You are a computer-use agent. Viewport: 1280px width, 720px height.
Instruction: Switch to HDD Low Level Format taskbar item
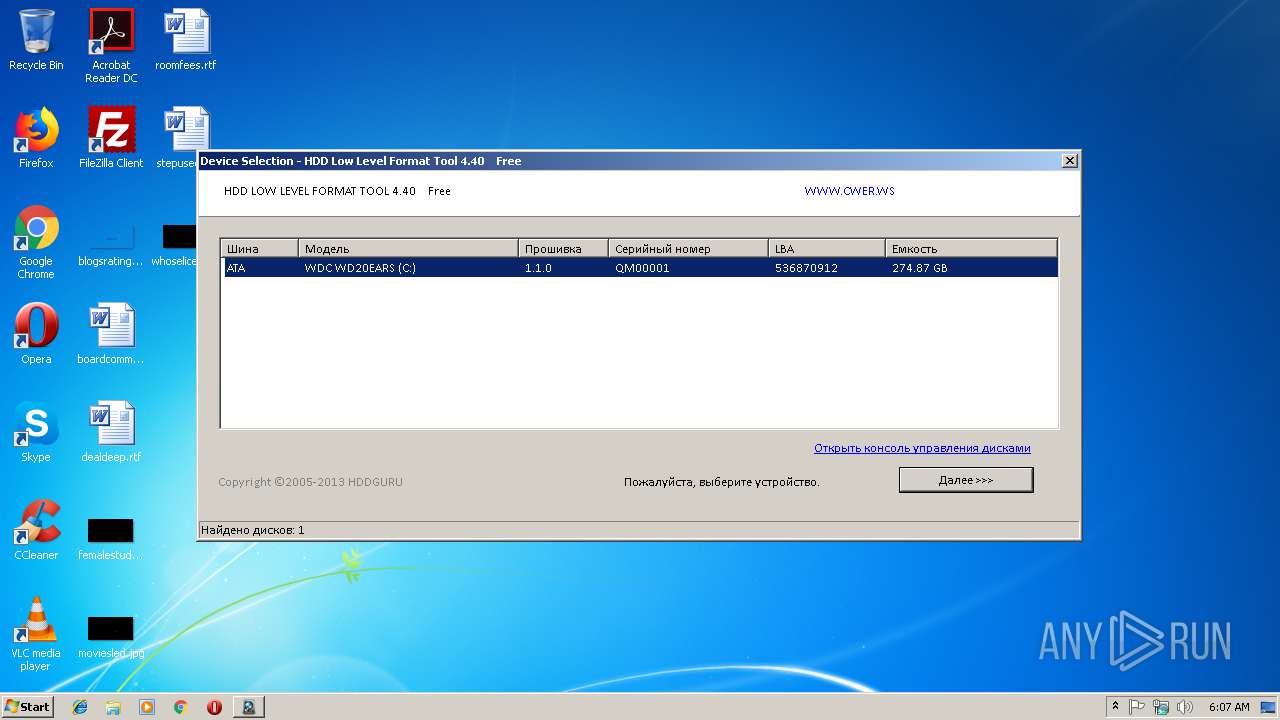coord(248,707)
